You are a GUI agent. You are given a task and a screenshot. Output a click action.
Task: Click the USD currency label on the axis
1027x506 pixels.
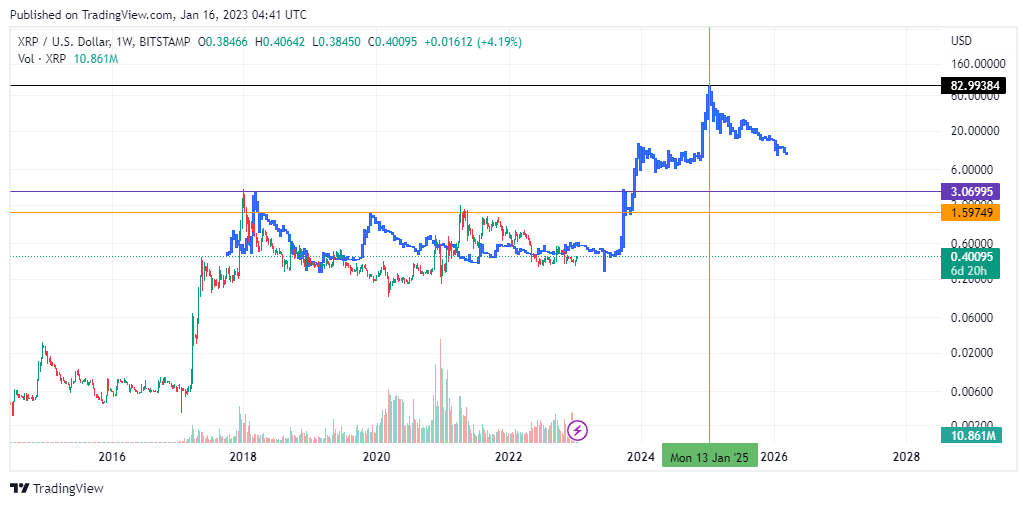[x=962, y=41]
